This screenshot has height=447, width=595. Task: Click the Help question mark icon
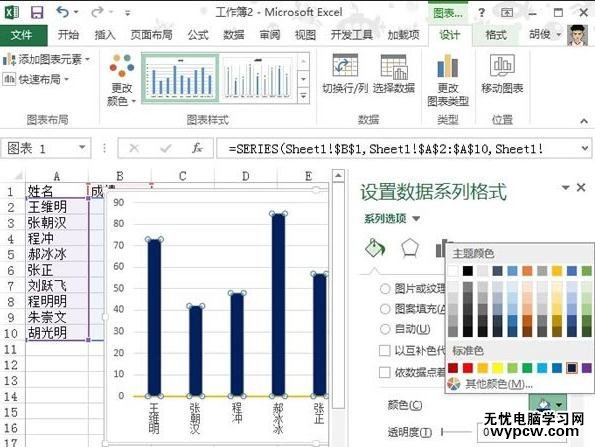click(482, 13)
